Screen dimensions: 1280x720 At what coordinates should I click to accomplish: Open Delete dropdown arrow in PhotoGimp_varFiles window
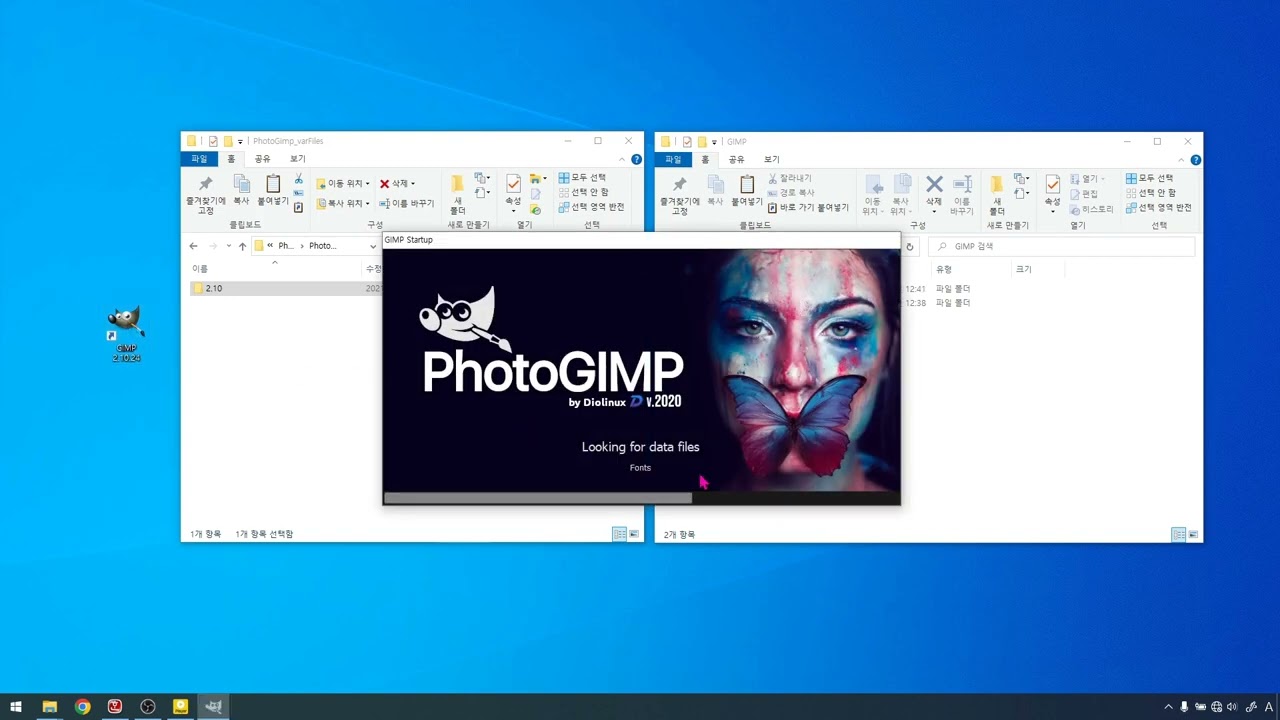pos(413,184)
